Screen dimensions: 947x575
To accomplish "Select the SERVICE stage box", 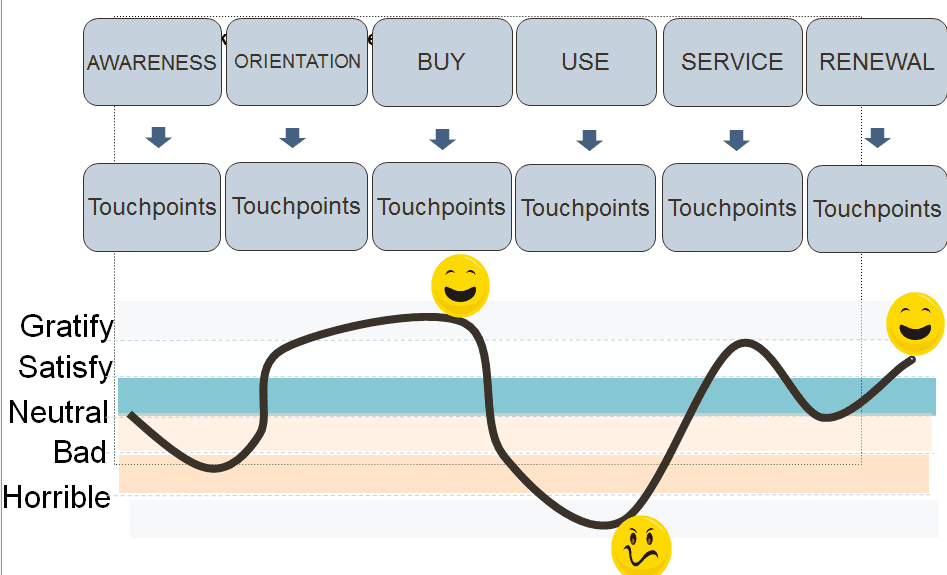I will click(733, 62).
